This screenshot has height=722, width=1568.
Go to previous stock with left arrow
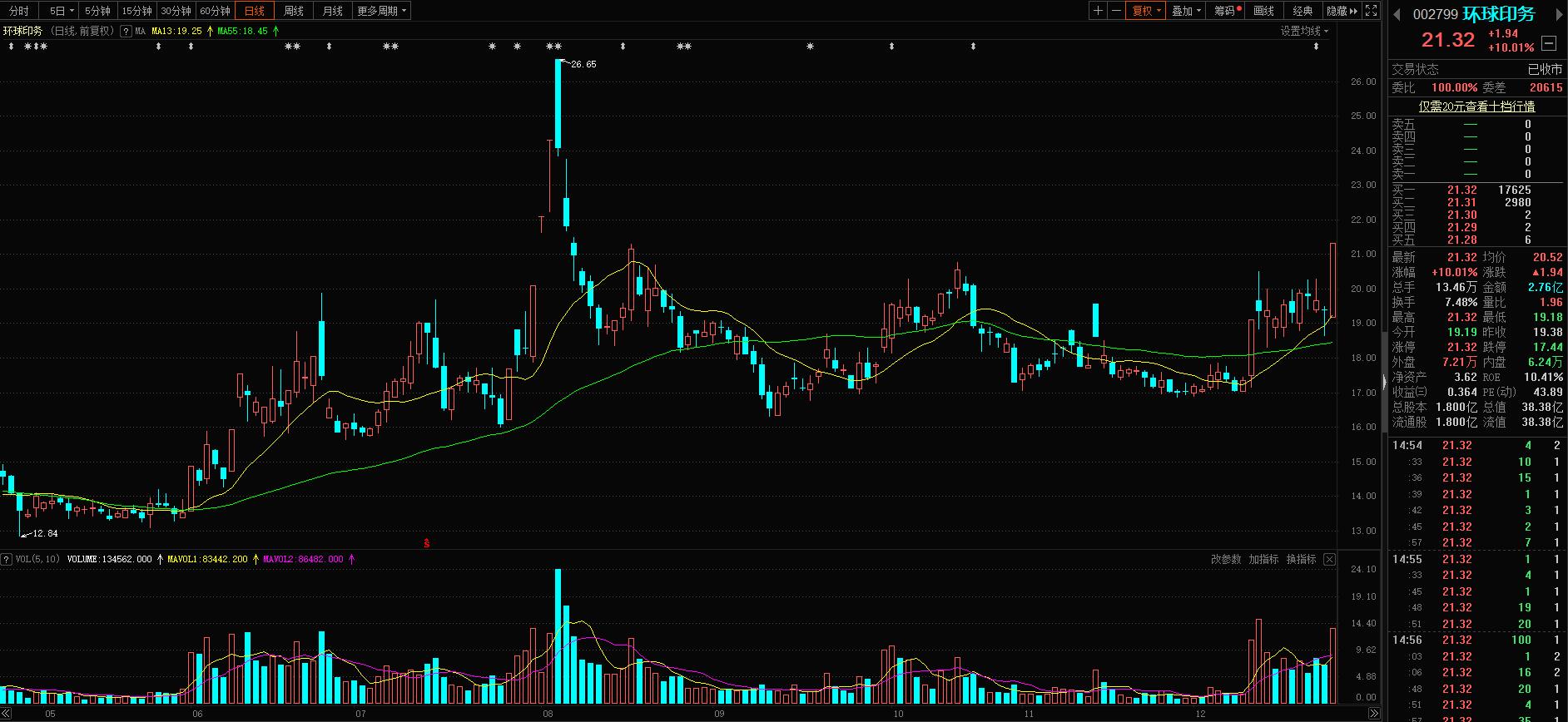[1397, 14]
